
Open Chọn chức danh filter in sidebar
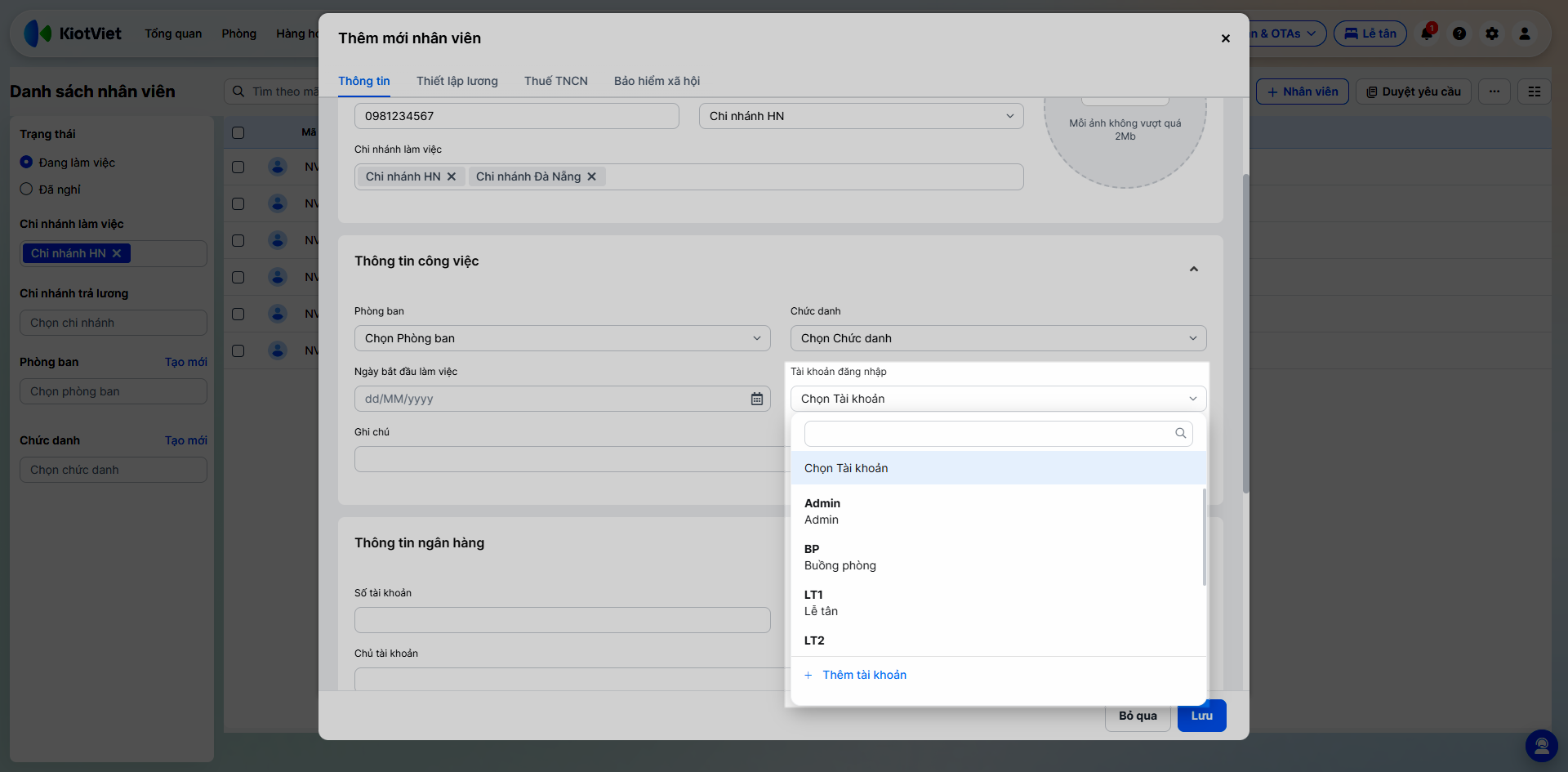point(114,470)
